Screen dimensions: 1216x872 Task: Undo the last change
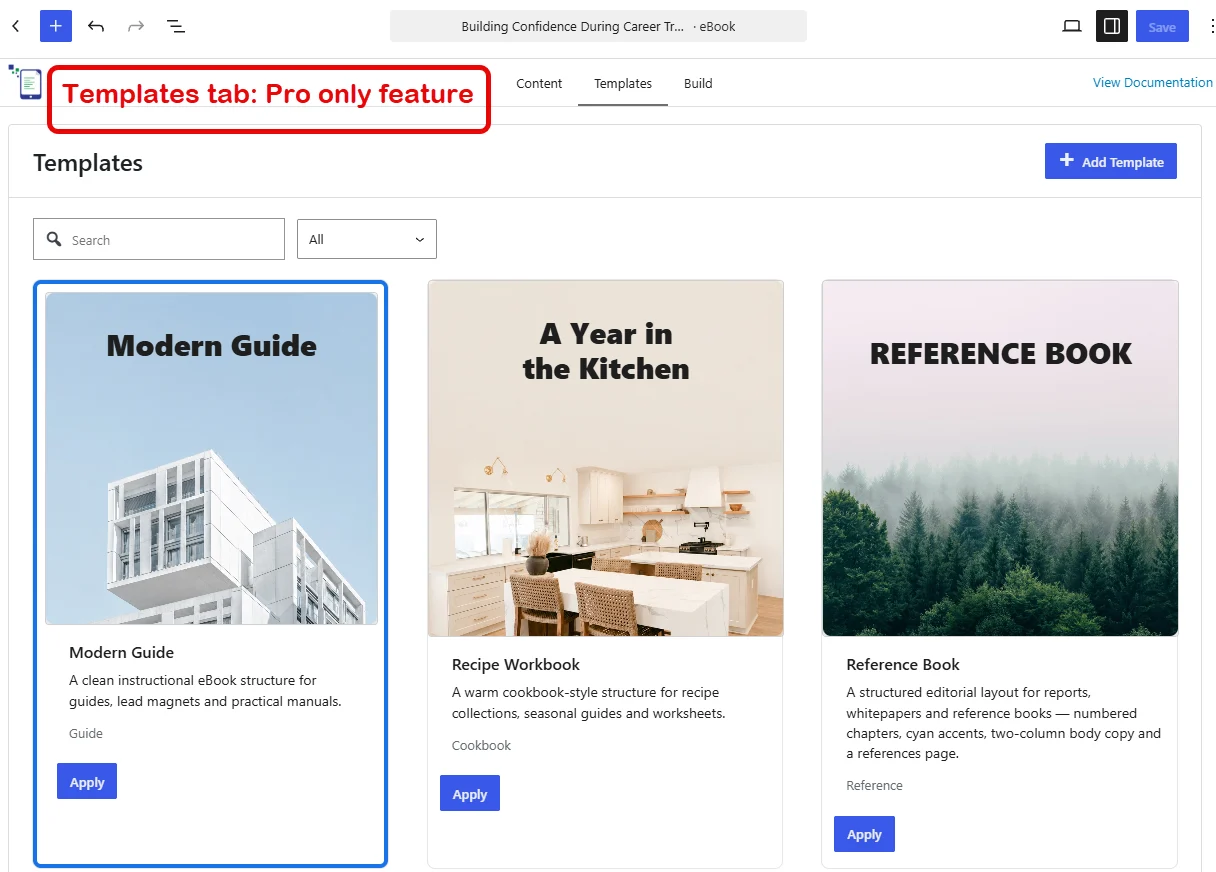[x=96, y=26]
